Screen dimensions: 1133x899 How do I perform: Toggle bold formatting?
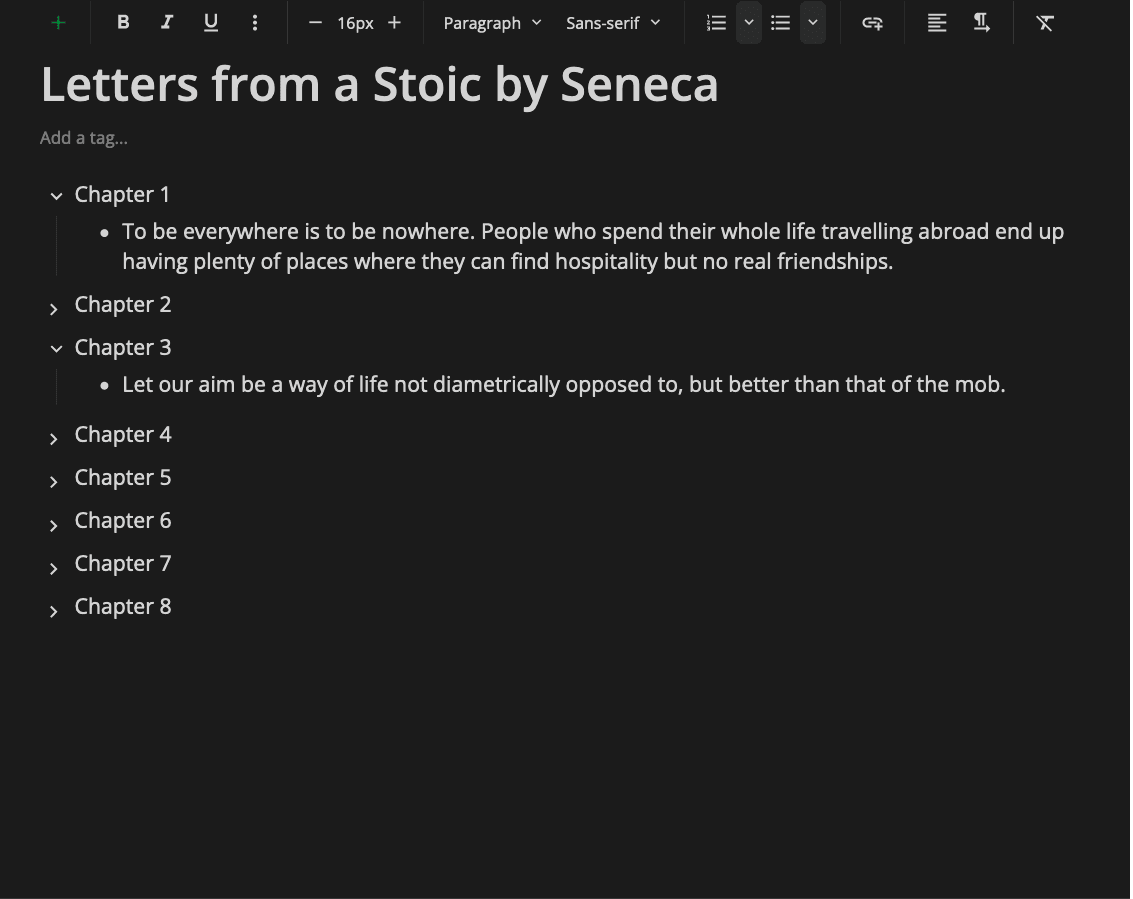point(123,22)
